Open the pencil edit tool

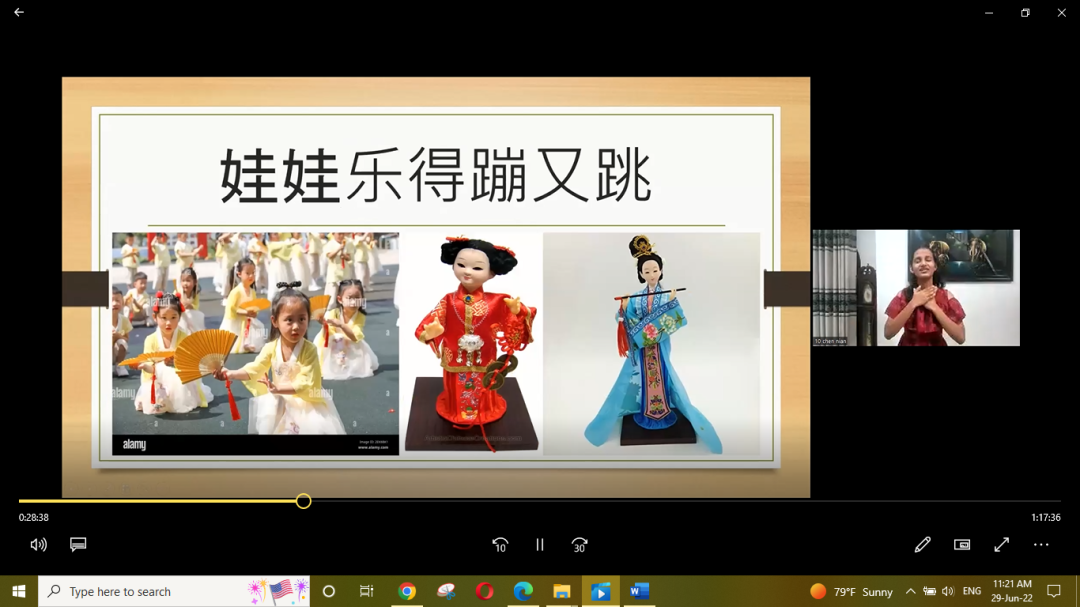coord(922,545)
